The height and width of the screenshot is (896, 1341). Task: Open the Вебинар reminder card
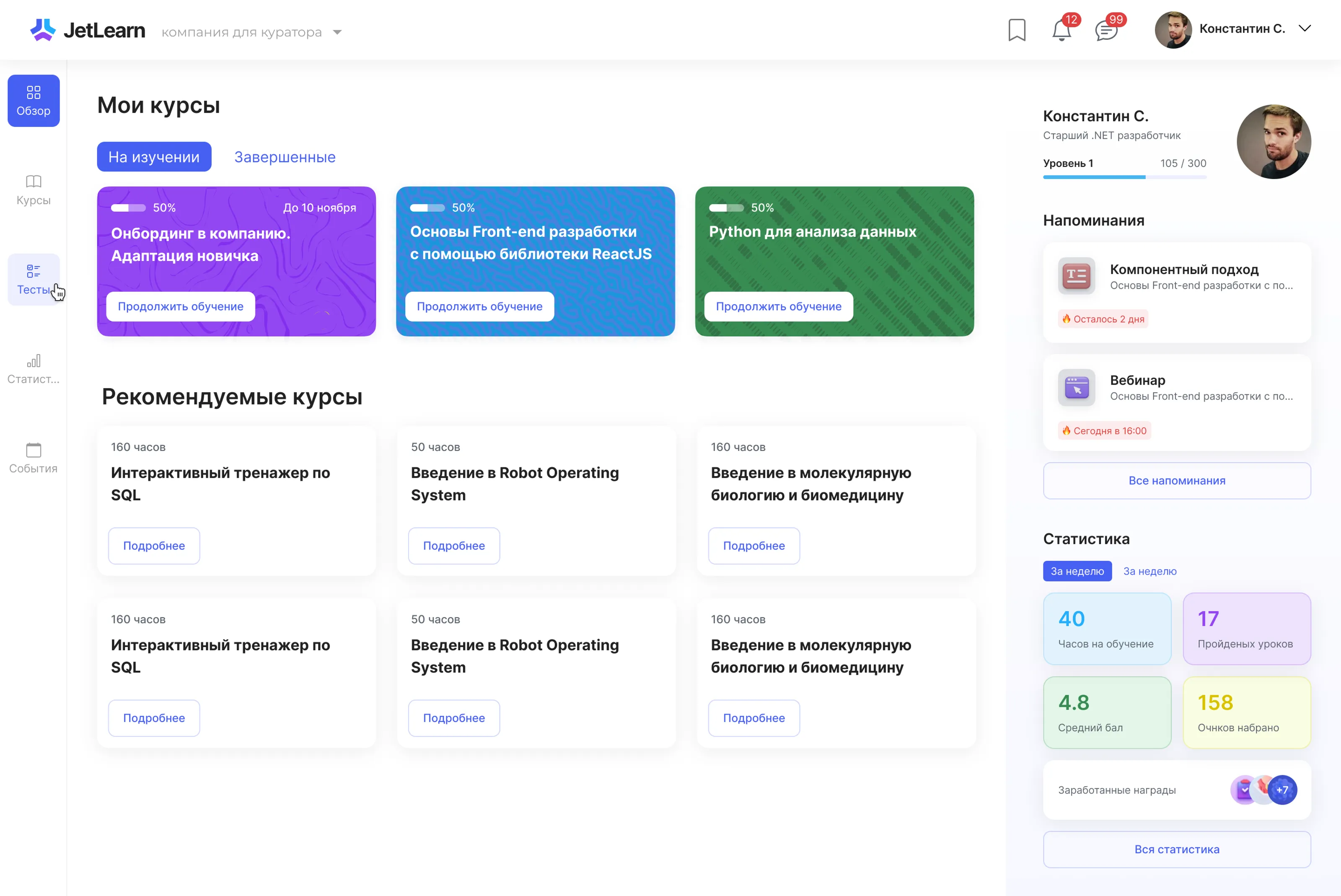click(x=1176, y=402)
